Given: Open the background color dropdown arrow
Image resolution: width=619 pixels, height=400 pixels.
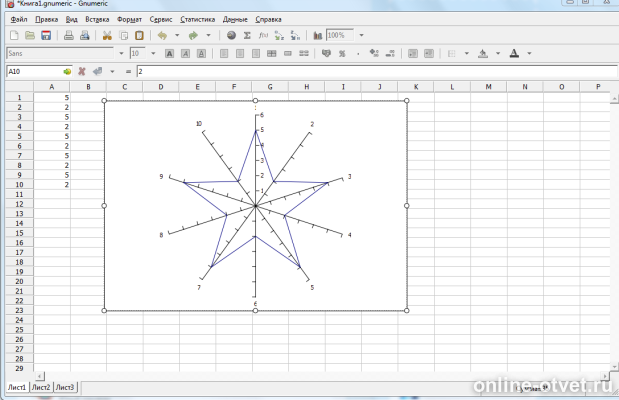Looking at the screenshot, I should (x=498, y=53).
